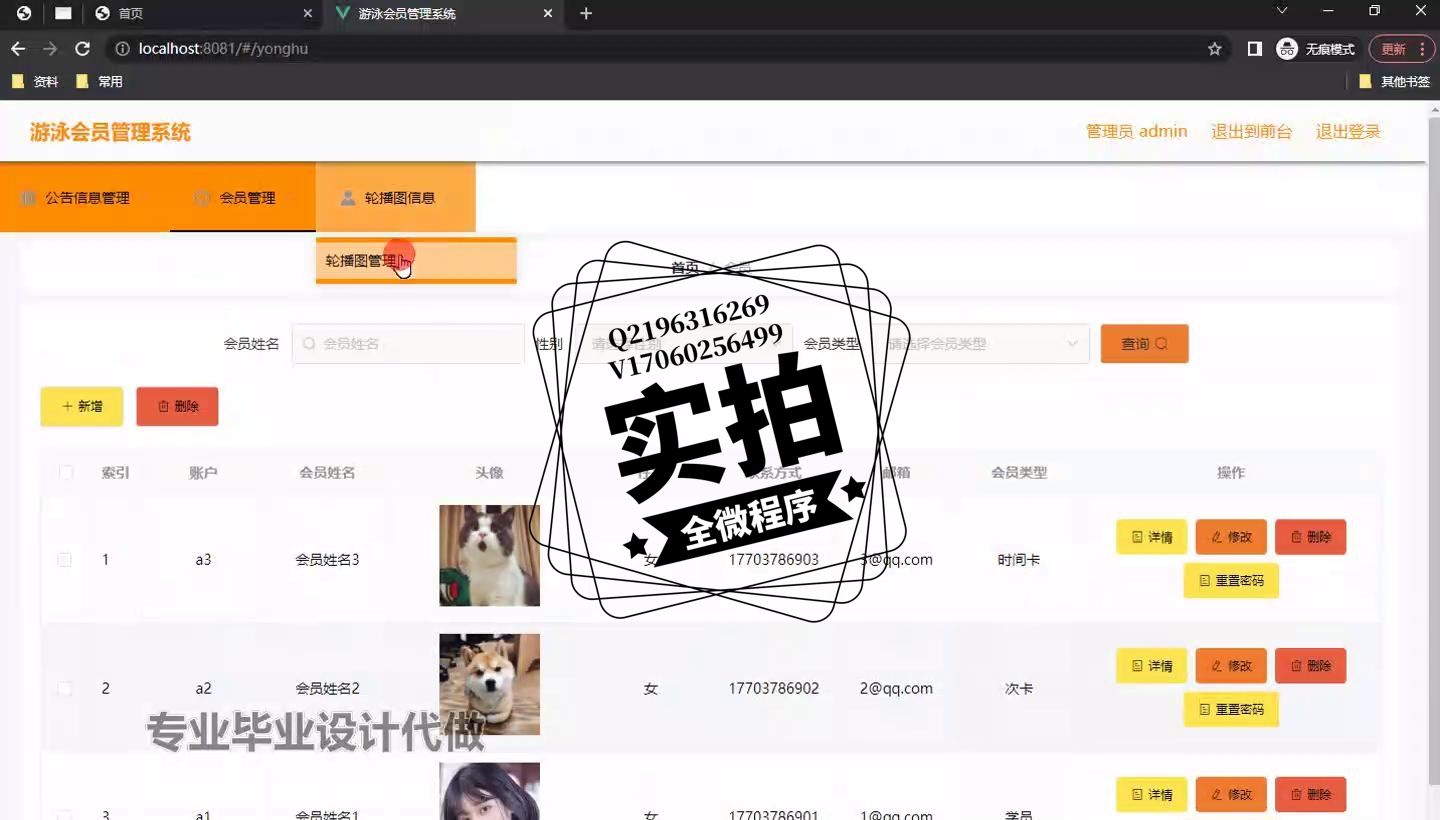
Task: Open the 会员类型 dropdown
Action: tap(981, 344)
